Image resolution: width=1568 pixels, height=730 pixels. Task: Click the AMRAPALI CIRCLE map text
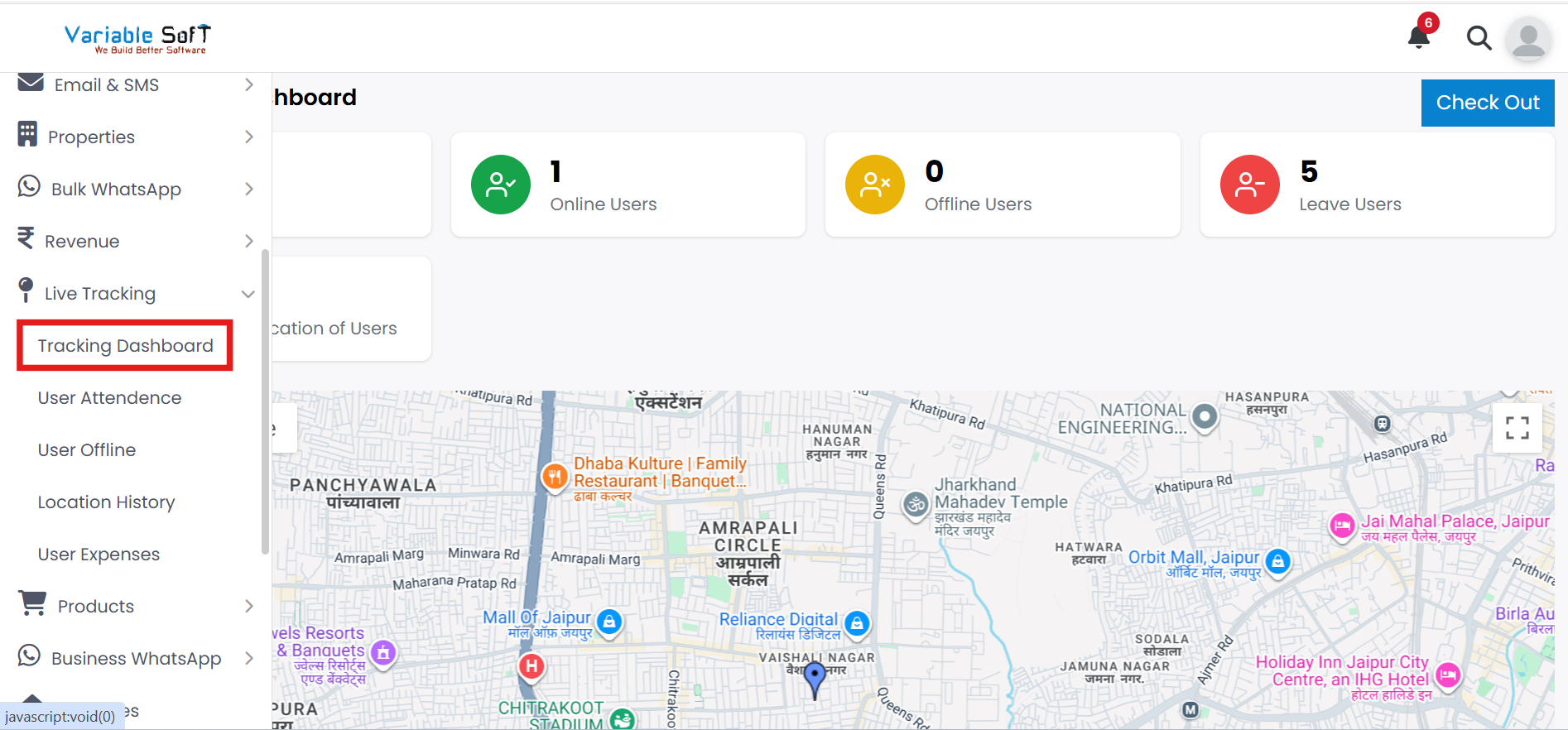click(x=748, y=536)
